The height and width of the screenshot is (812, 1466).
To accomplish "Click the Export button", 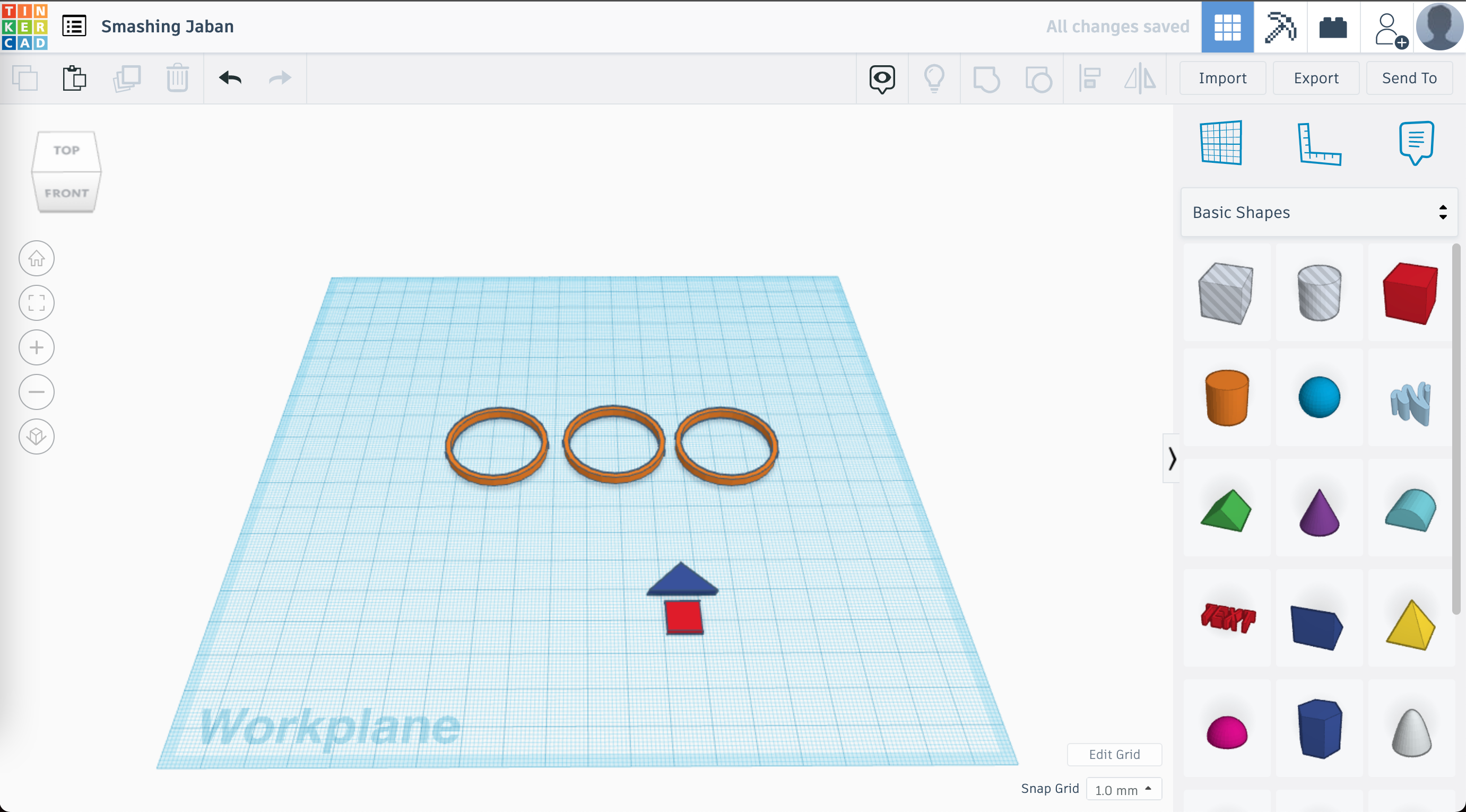I will point(1316,78).
